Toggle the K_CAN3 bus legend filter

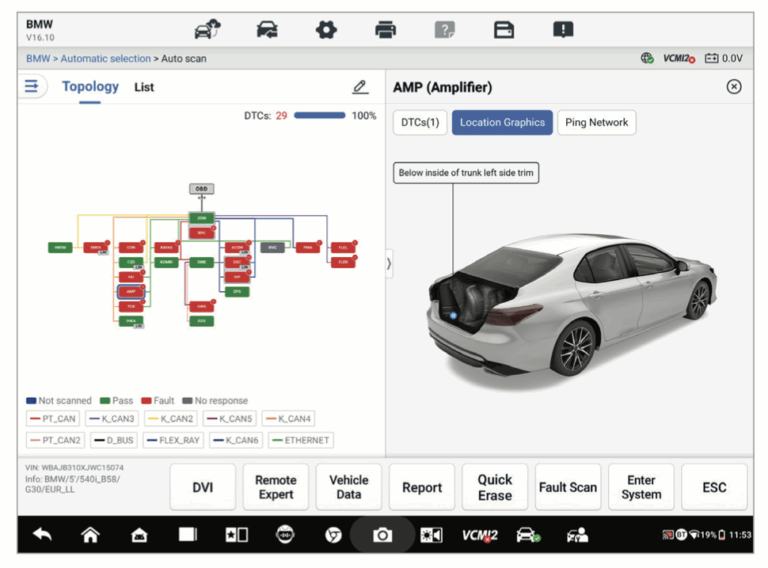(111, 419)
